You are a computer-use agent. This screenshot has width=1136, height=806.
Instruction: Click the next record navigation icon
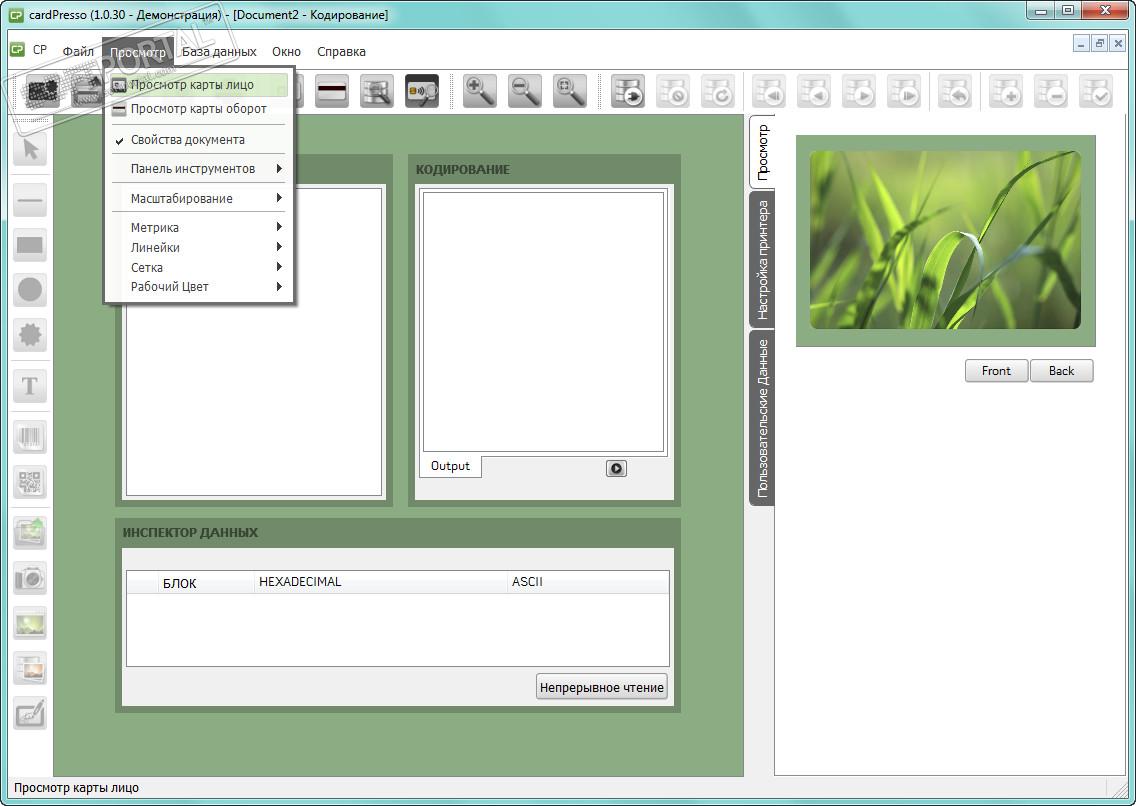(859, 91)
